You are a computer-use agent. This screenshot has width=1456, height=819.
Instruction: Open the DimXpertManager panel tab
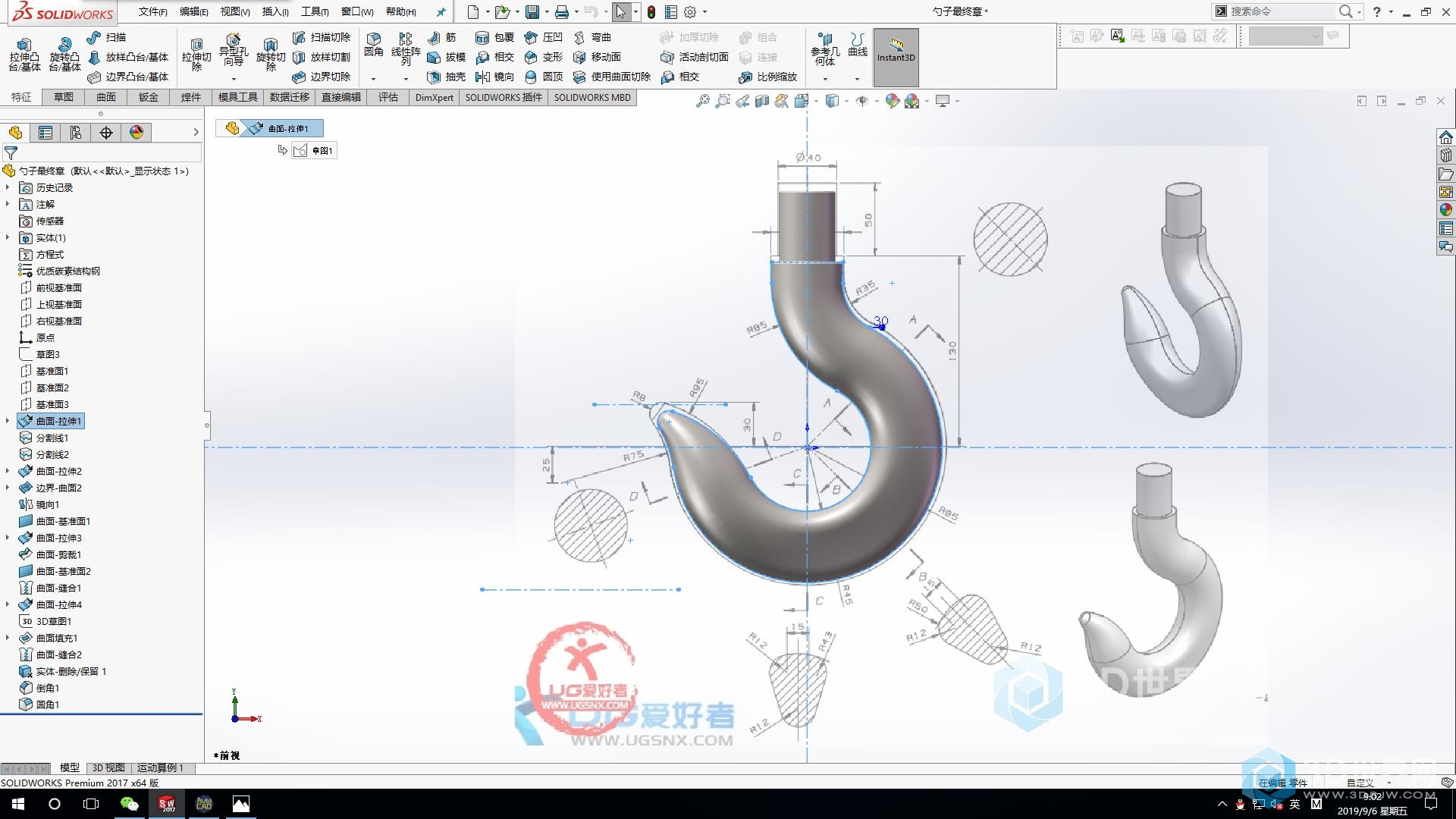106,133
